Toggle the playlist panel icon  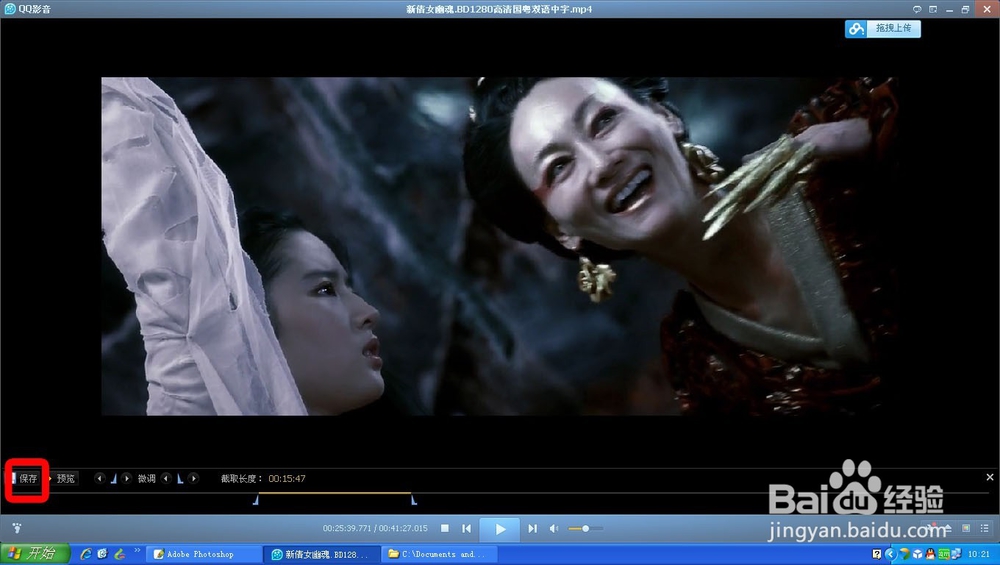click(985, 528)
